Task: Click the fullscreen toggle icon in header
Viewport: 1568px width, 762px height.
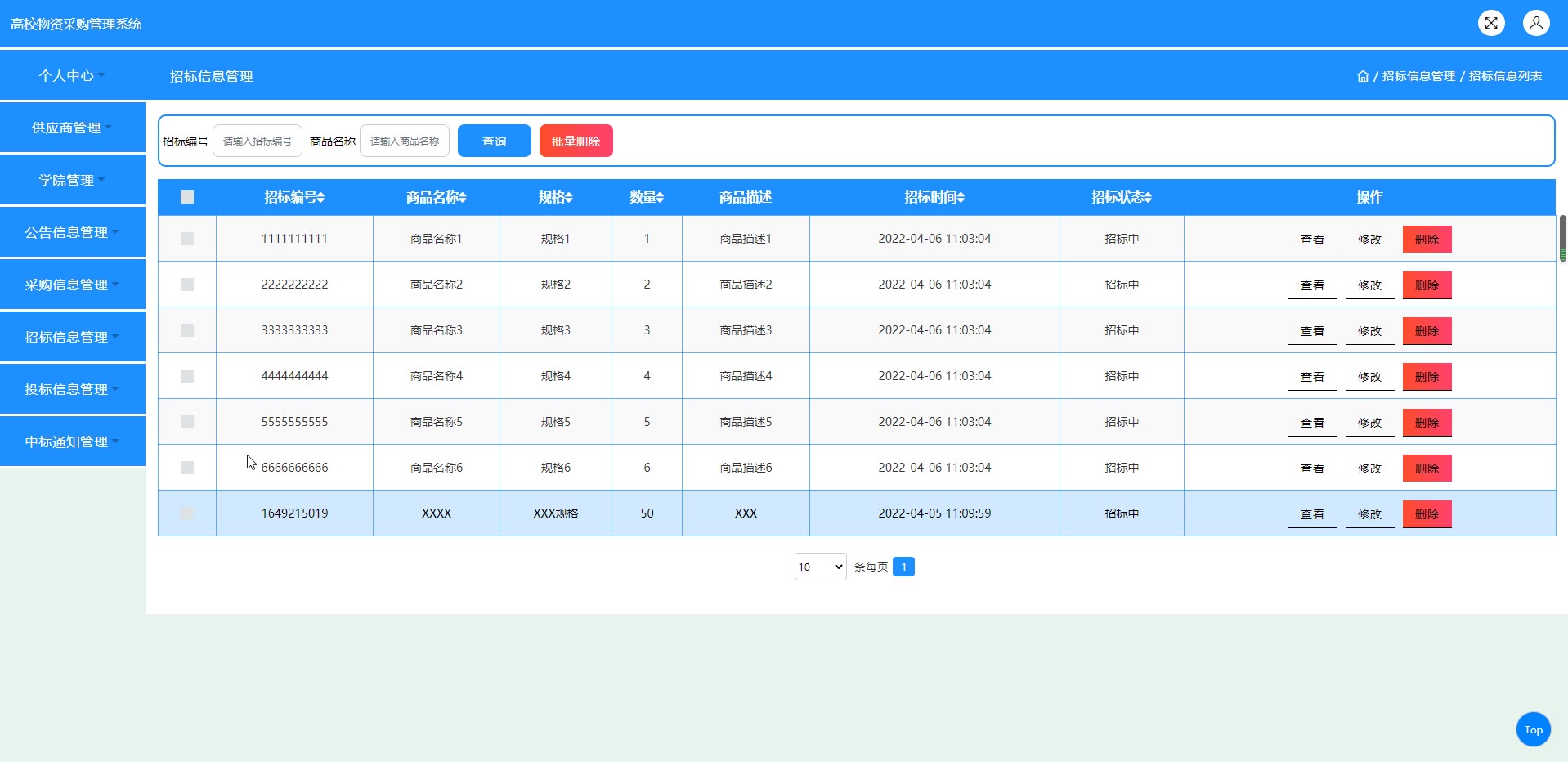Action: tap(1491, 23)
